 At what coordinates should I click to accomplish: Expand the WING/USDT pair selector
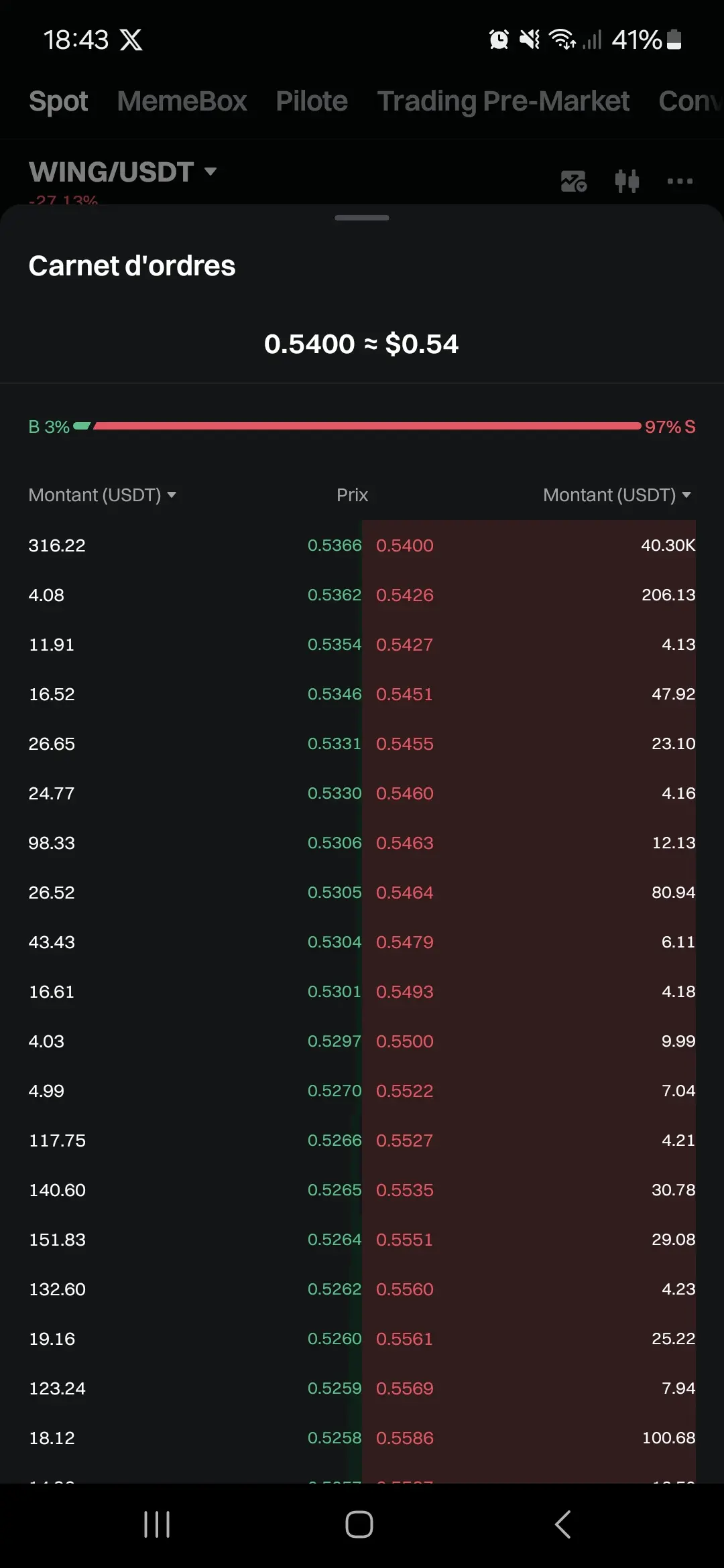coord(123,172)
